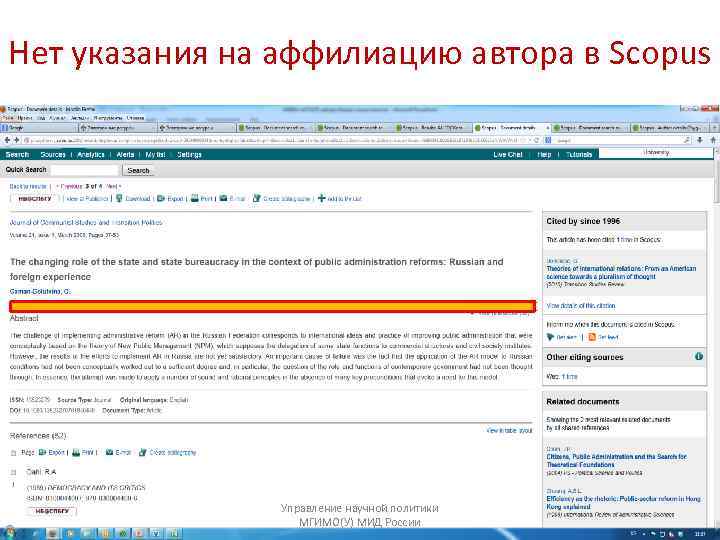The width and height of the screenshot is (720, 540).
Task: Open Theories of international relations citing article
Action: click(x=621, y=272)
